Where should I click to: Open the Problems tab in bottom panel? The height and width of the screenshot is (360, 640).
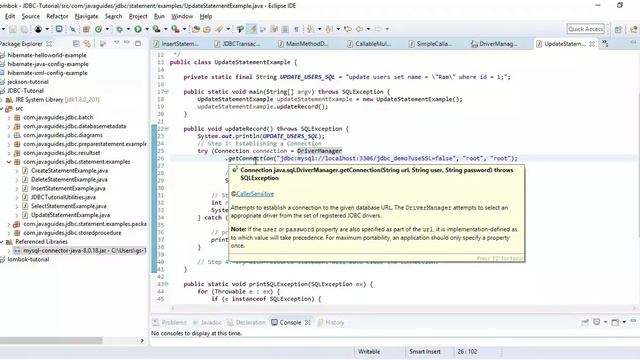(x=169, y=322)
